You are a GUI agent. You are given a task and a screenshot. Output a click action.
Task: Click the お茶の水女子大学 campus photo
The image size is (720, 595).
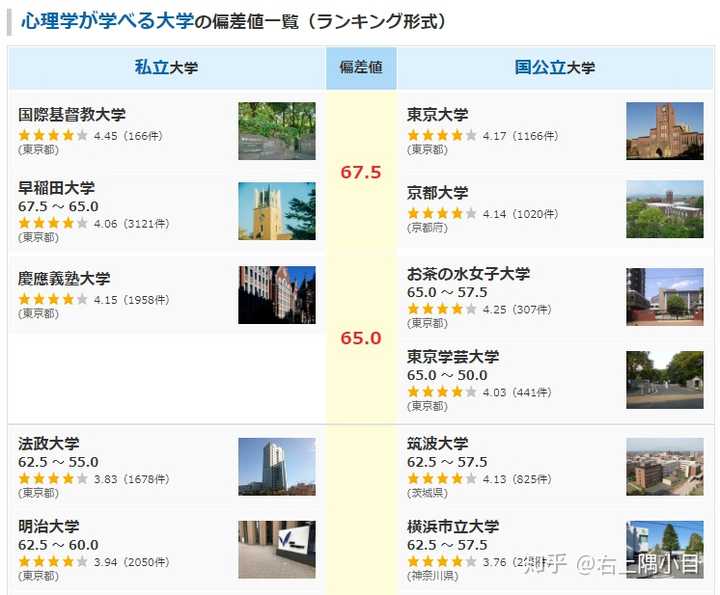tap(665, 297)
